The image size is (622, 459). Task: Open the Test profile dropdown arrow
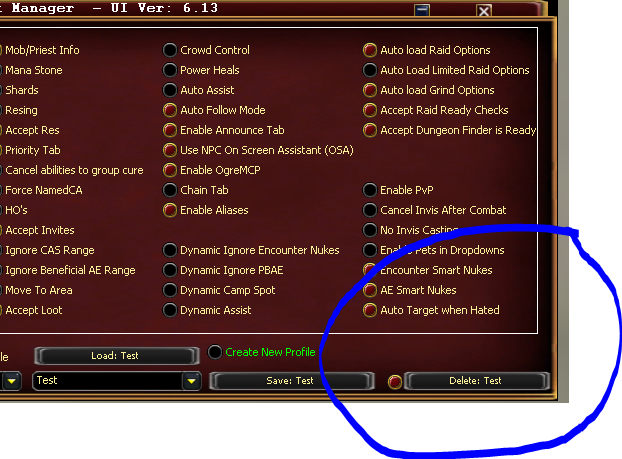tap(192, 381)
